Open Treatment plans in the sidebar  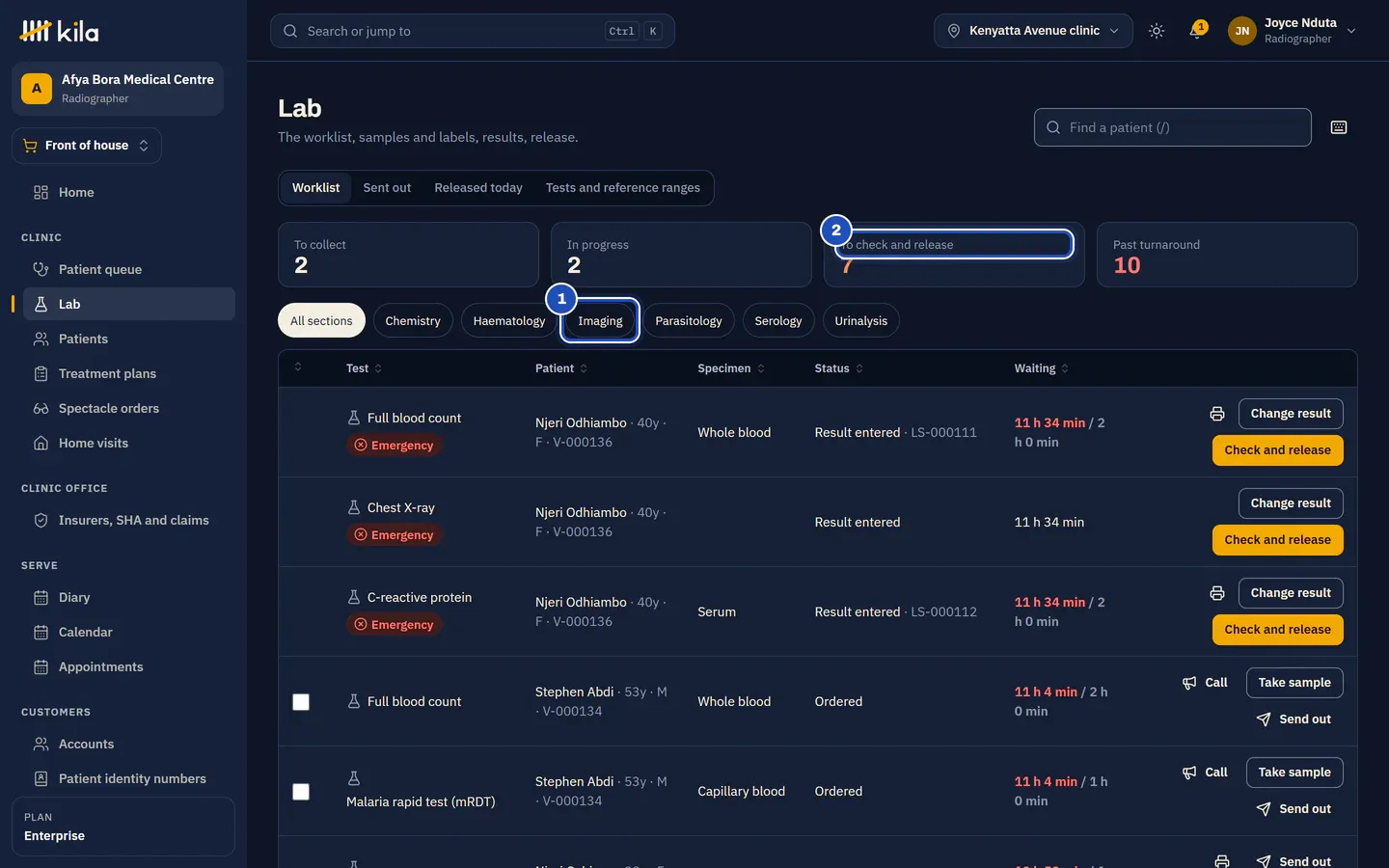[x=129, y=373]
